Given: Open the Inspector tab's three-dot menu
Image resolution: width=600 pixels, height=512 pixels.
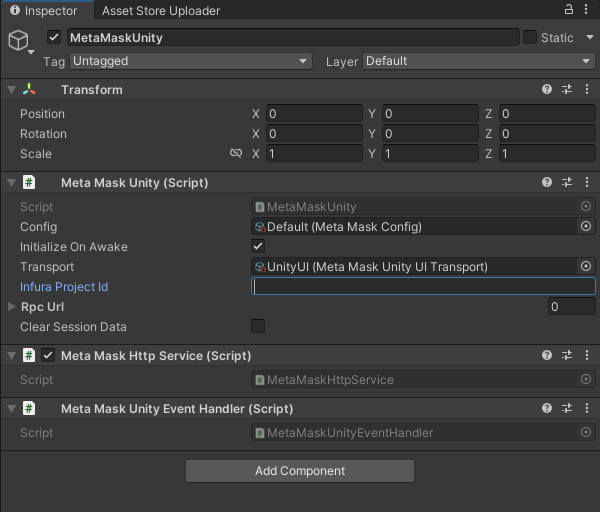Looking at the screenshot, I should coord(586,9).
